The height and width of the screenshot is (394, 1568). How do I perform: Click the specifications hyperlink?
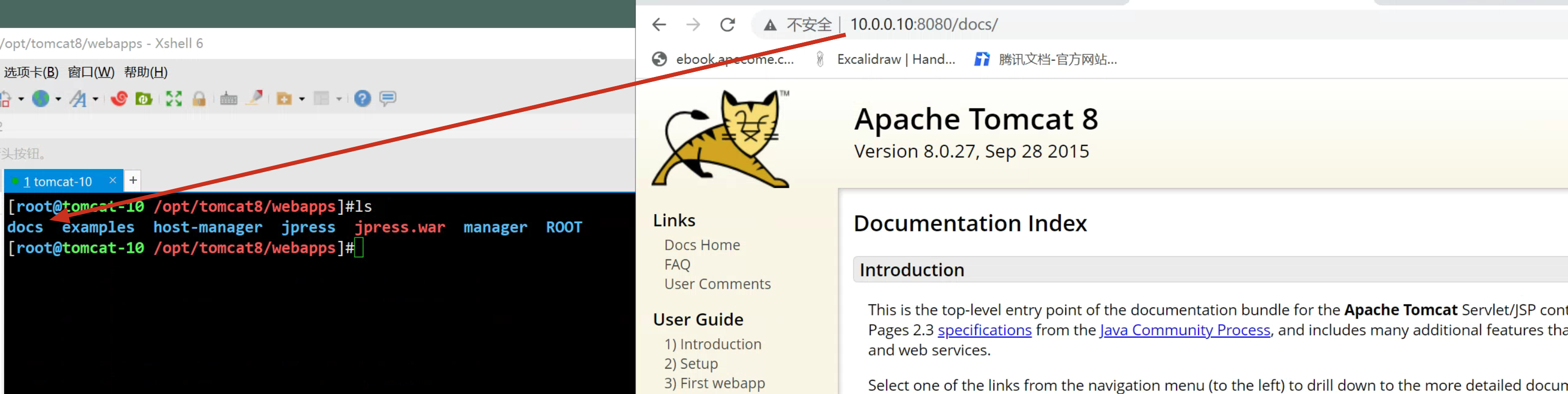(x=984, y=330)
